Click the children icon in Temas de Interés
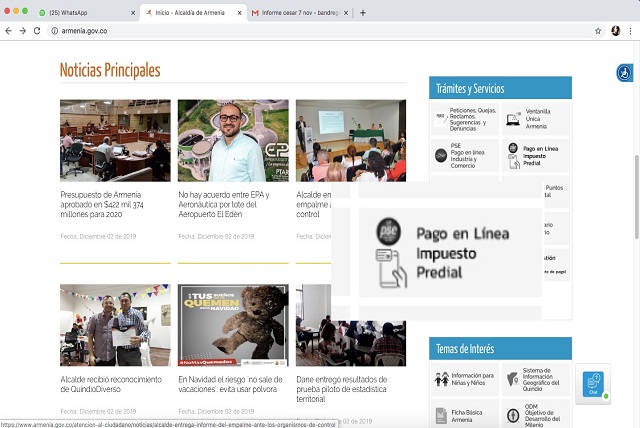 coord(442,379)
